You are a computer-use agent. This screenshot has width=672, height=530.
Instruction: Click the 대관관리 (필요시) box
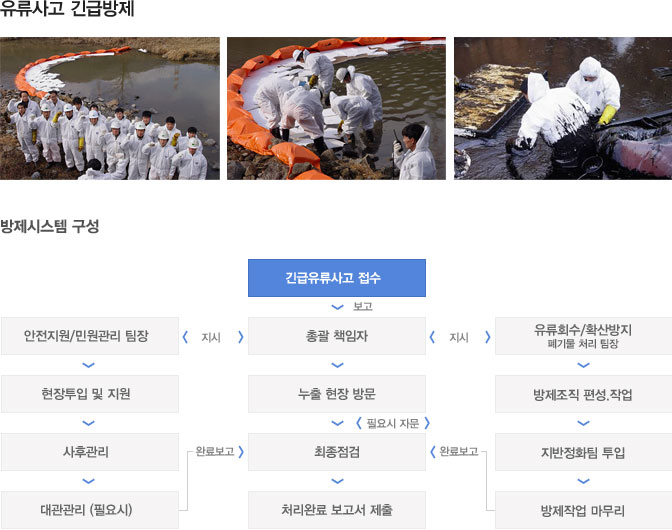coord(90,510)
